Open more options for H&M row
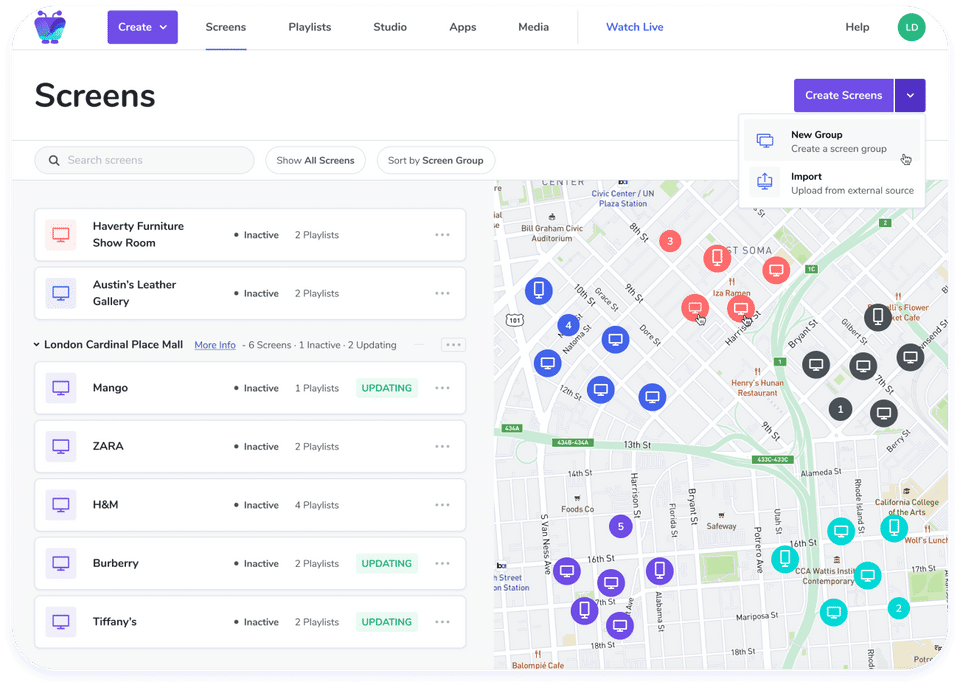Image resolution: width=960 pixels, height=687 pixels. tap(443, 505)
